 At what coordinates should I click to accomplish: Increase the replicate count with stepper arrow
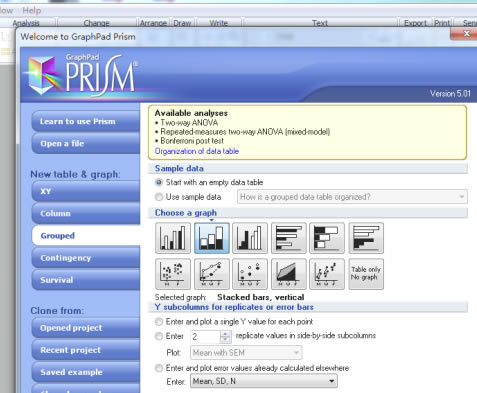click(x=226, y=334)
